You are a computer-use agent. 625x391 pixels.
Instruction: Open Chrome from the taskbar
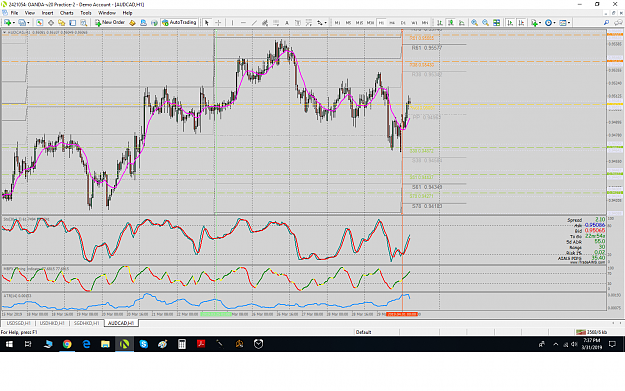coord(67,344)
